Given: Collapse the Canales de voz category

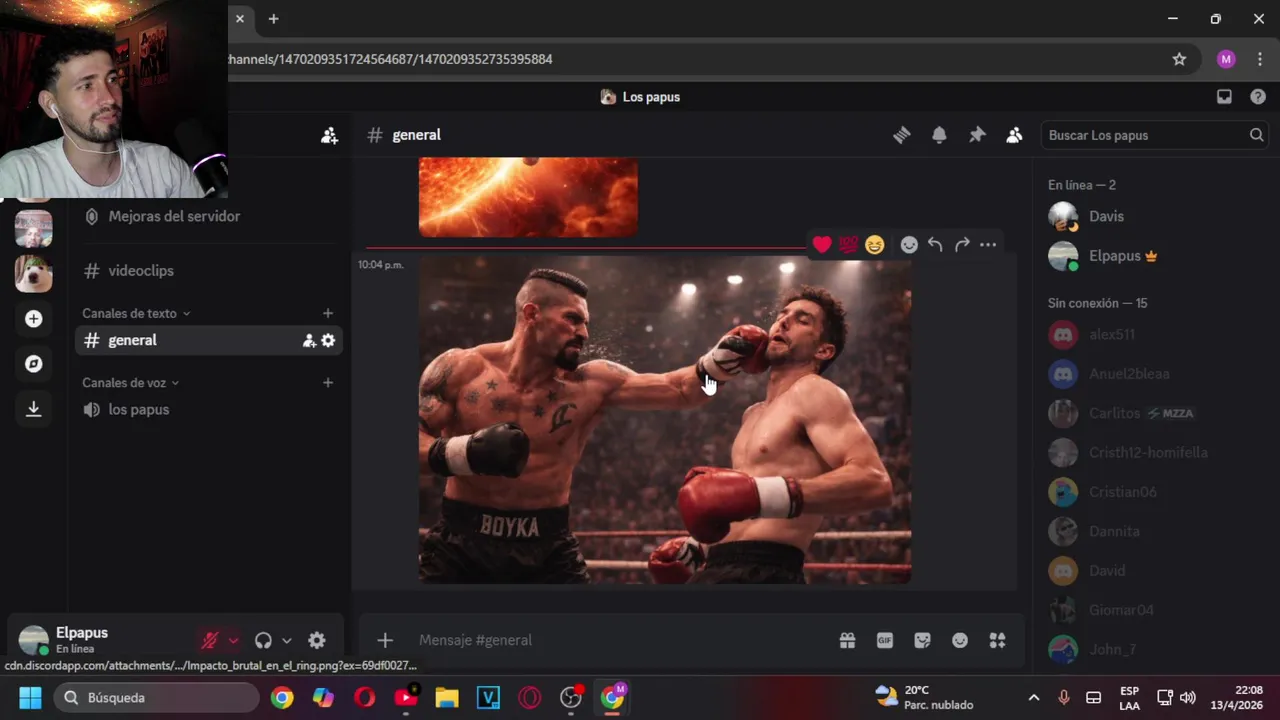Looking at the screenshot, I should 131,382.
